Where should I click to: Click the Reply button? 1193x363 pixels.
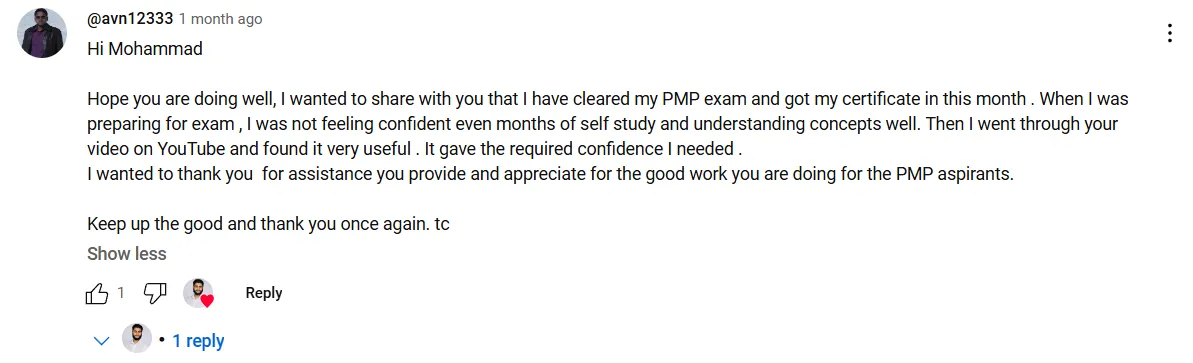click(264, 293)
